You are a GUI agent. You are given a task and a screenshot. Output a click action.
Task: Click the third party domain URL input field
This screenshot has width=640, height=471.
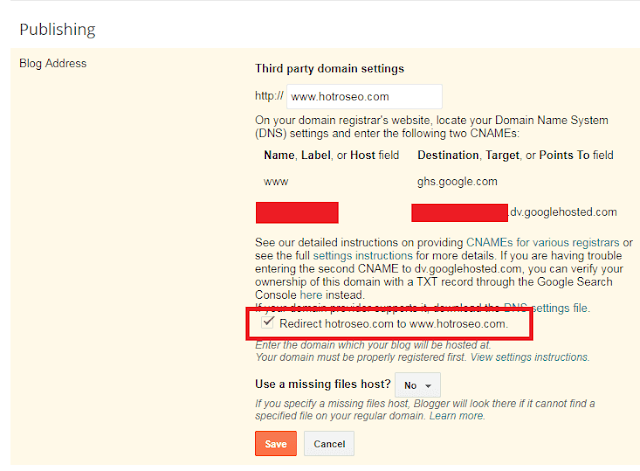pos(364,97)
